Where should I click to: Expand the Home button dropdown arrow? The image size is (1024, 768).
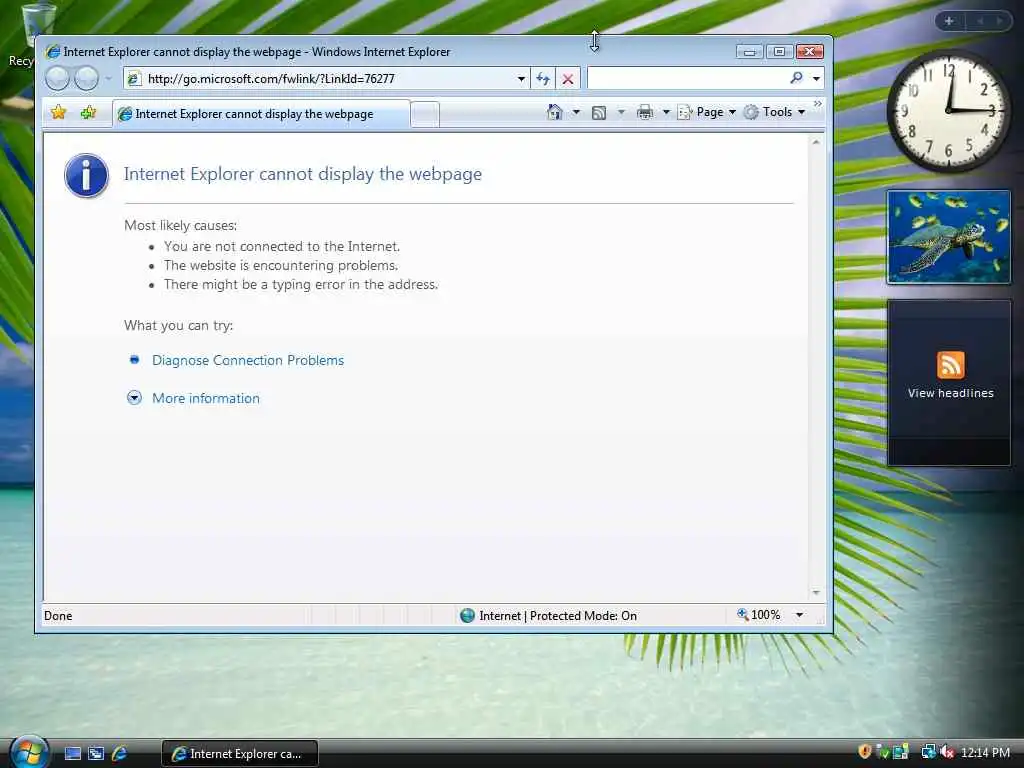576,112
